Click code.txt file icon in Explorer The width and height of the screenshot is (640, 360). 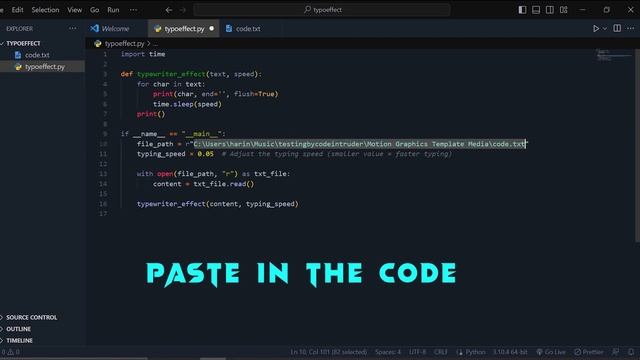click(18, 55)
